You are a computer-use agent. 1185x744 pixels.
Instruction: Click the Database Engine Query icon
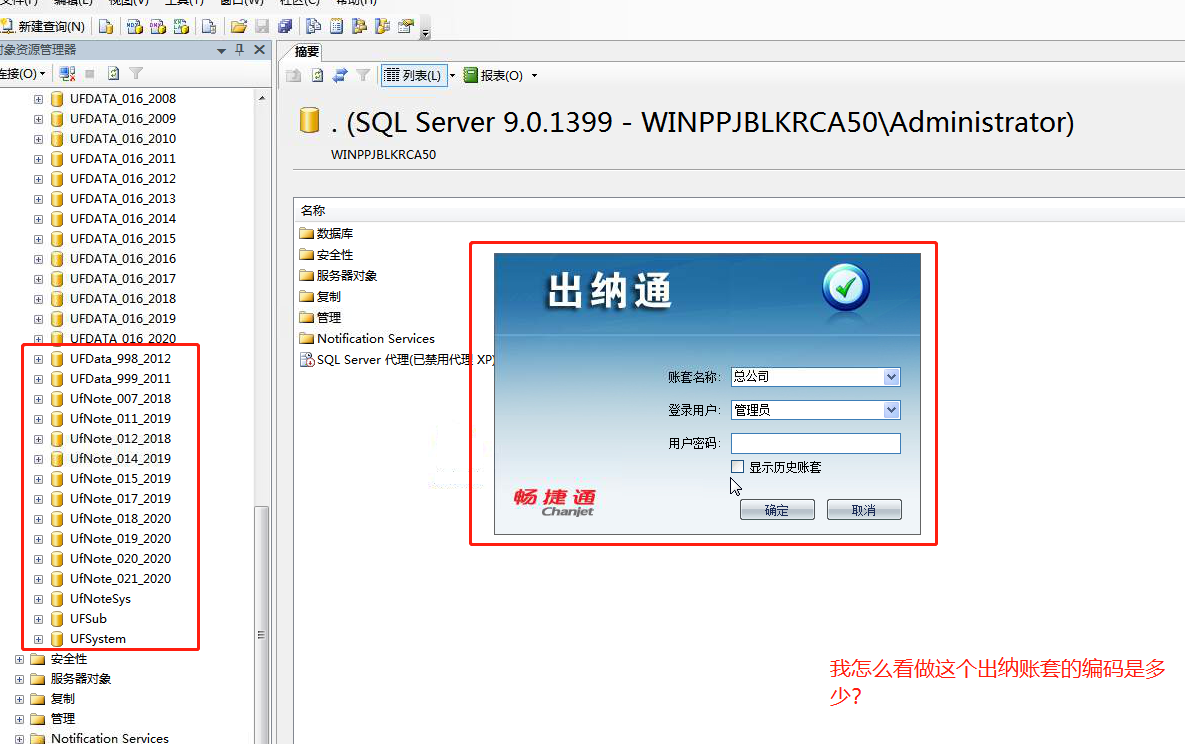[x=106, y=26]
